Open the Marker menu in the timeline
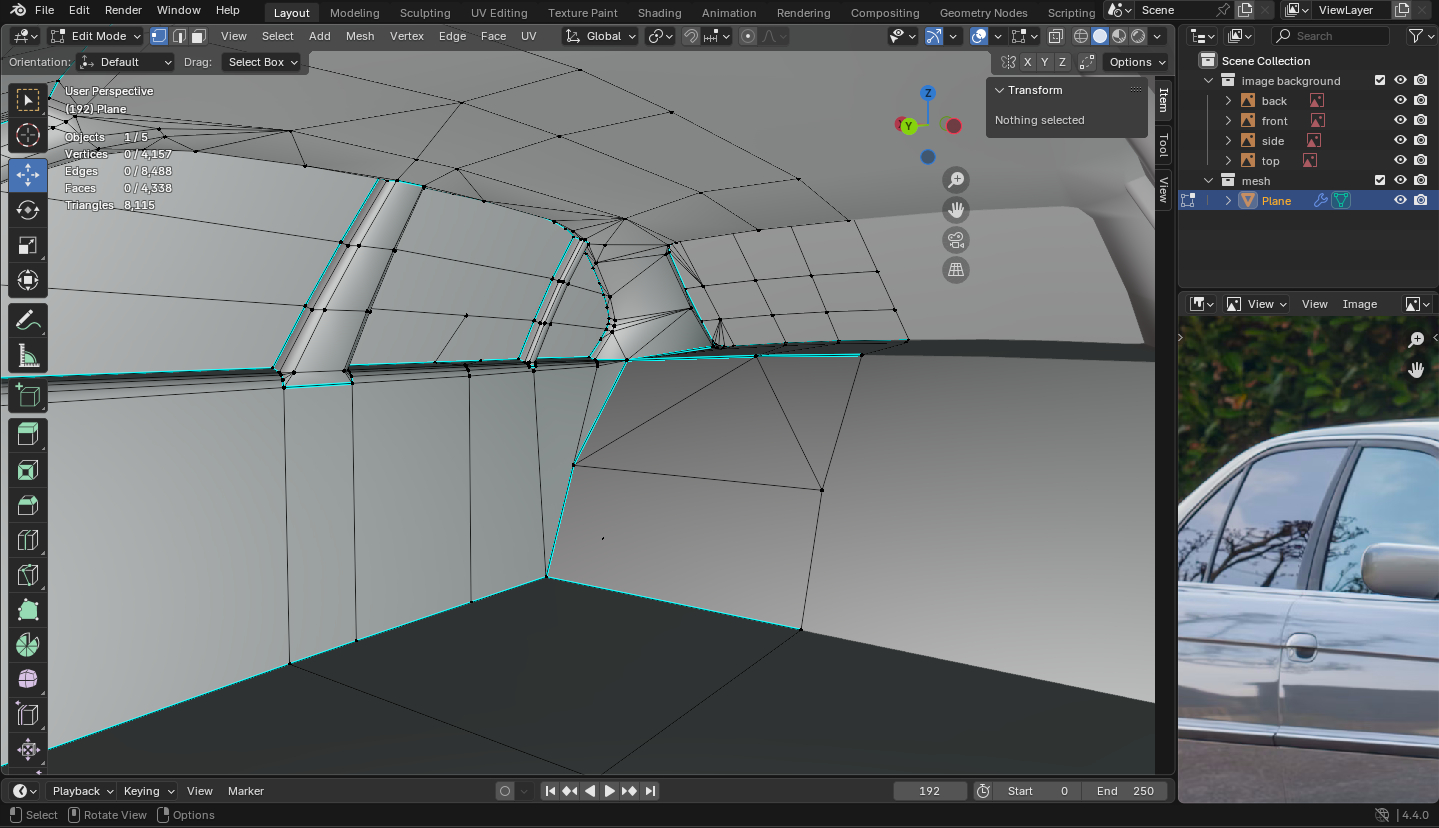1439x828 pixels. click(x=246, y=791)
